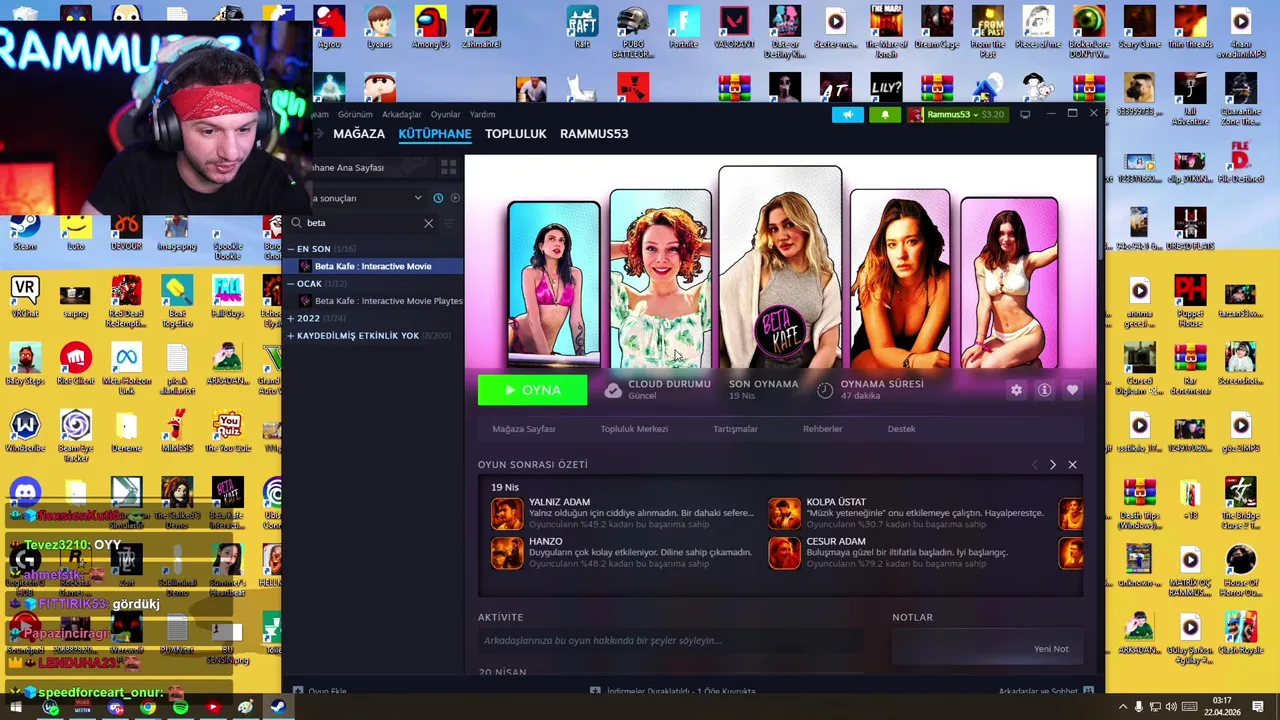Collapse the EN SON category
This screenshot has height=720, width=1280.
[290, 249]
